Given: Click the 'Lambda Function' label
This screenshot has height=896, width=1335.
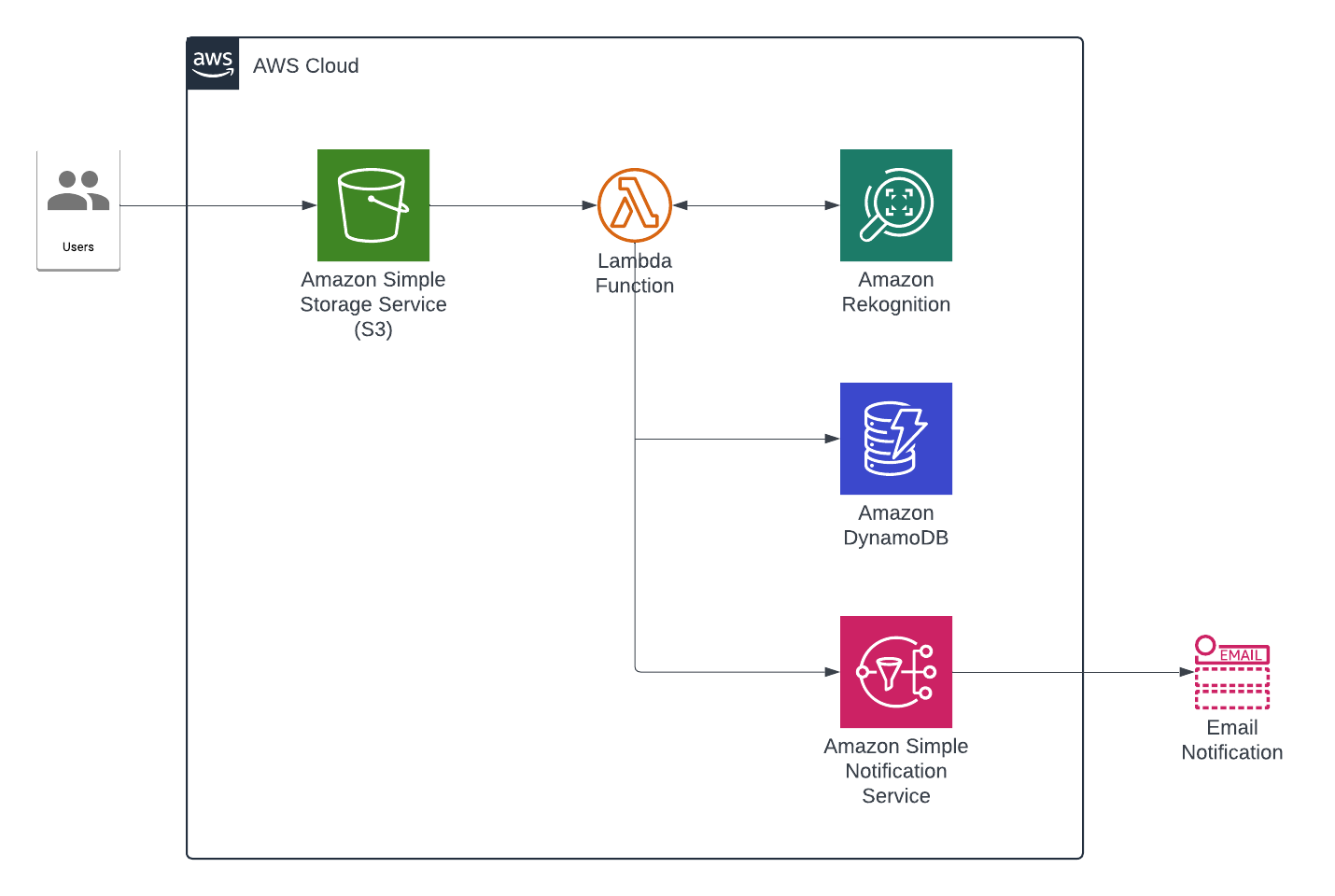Looking at the screenshot, I should (x=635, y=273).
